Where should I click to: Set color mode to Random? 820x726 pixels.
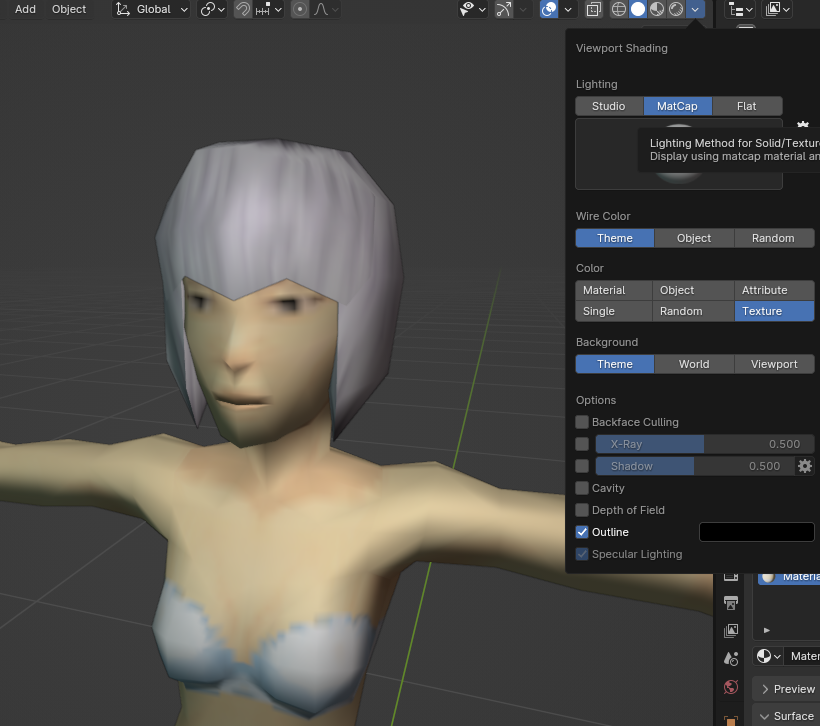point(681,311)
